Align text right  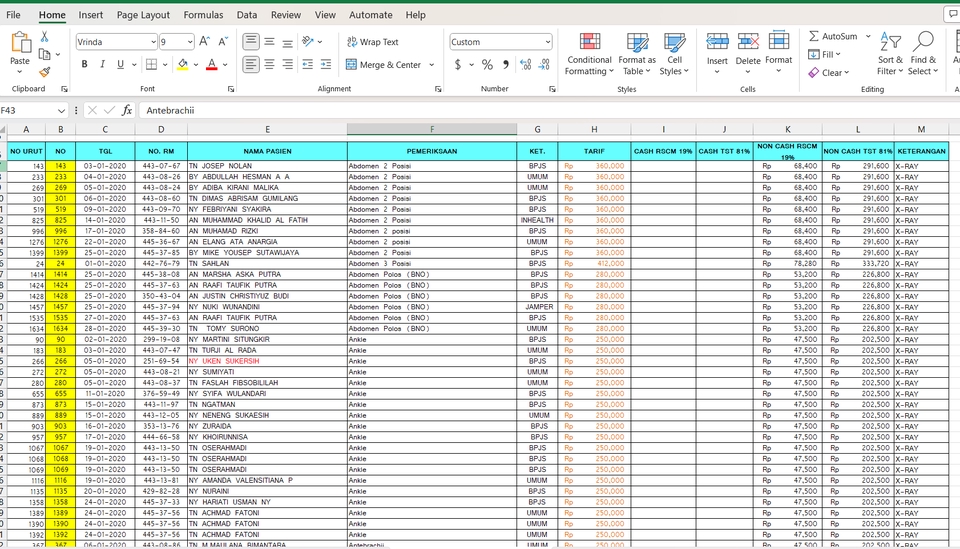tap(287, 64)
